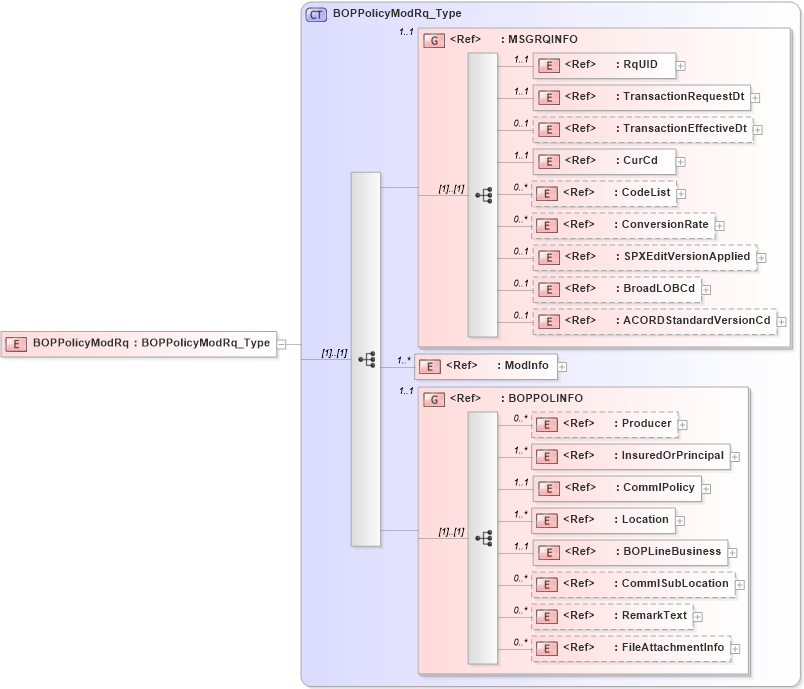The height and width of the screenshot is (689, 804).
Task: Expand the FileAttachmentInfo element
Action: pyautogui.click(x=737, y=647)
